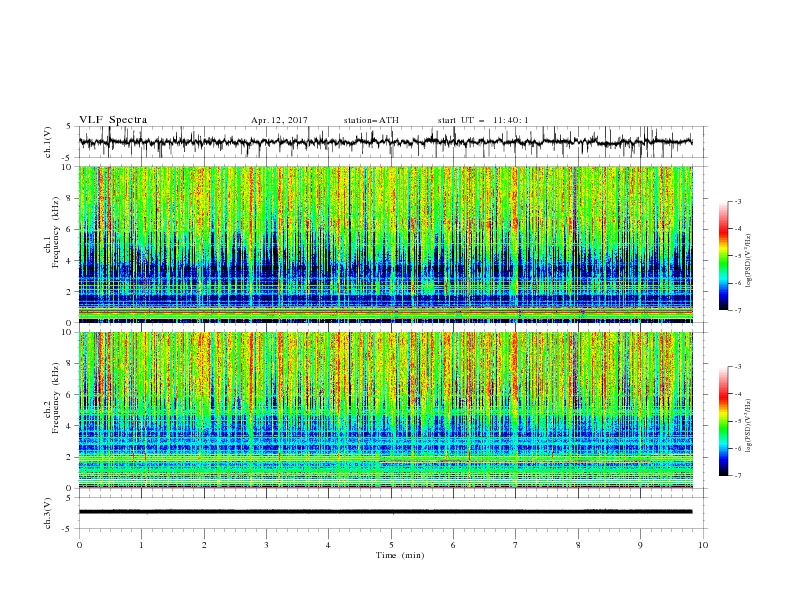
Task: Click time-axis tick label "2"
Action: point(204,545)
